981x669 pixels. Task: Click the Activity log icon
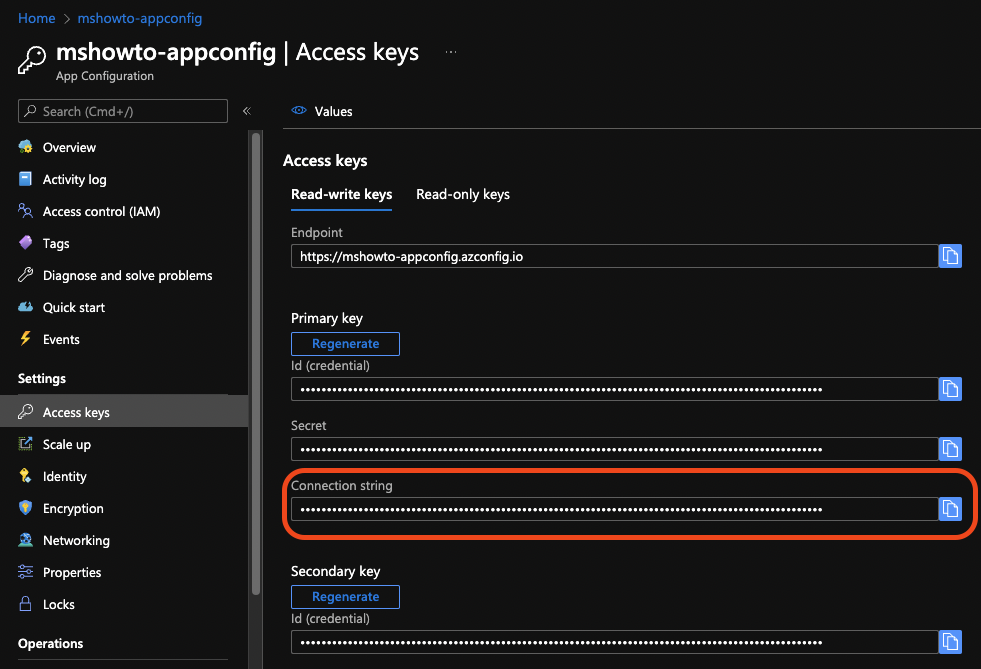point(26,179)
